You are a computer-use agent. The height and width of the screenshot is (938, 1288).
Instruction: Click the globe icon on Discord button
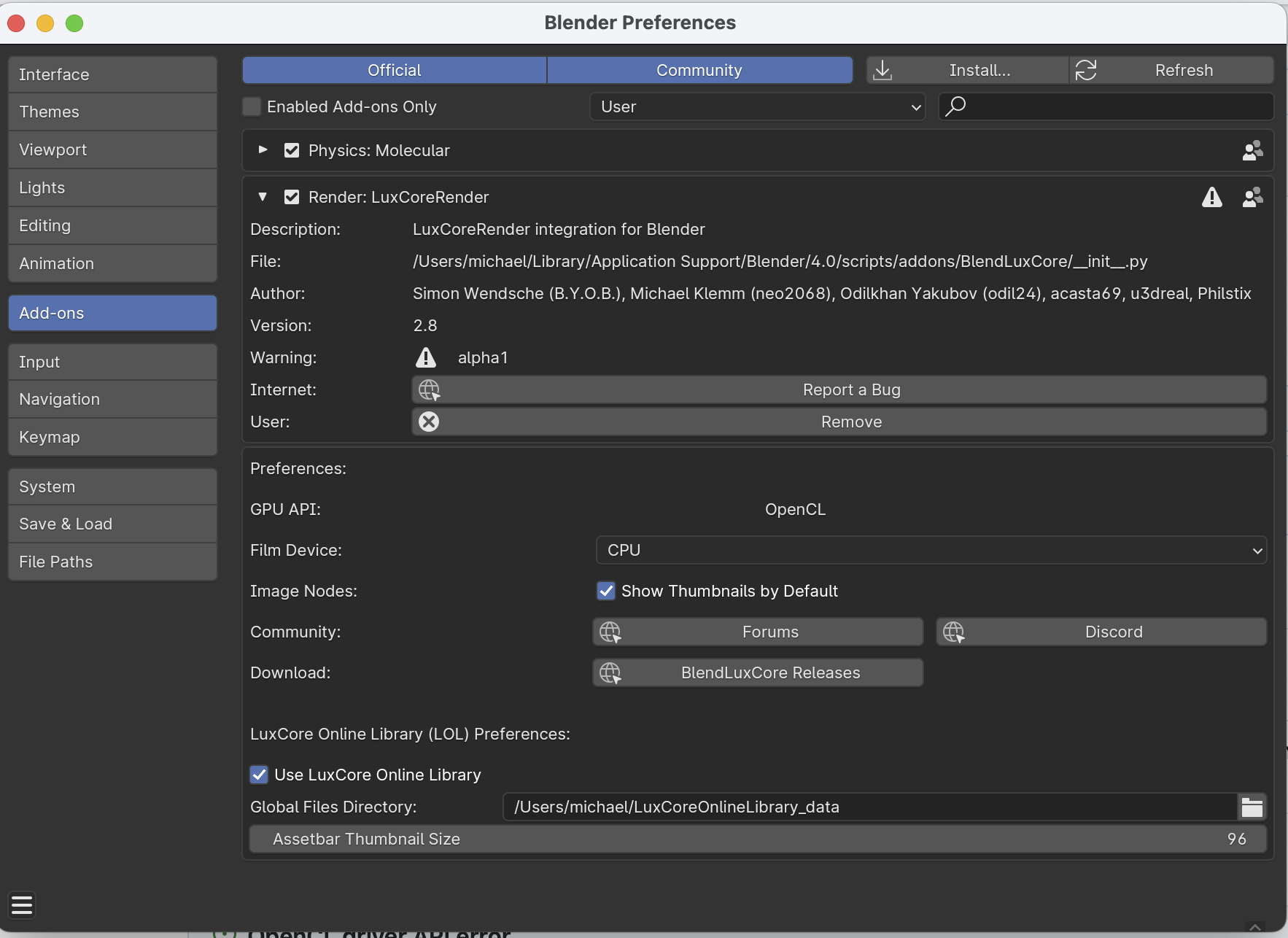click(954, 632)
